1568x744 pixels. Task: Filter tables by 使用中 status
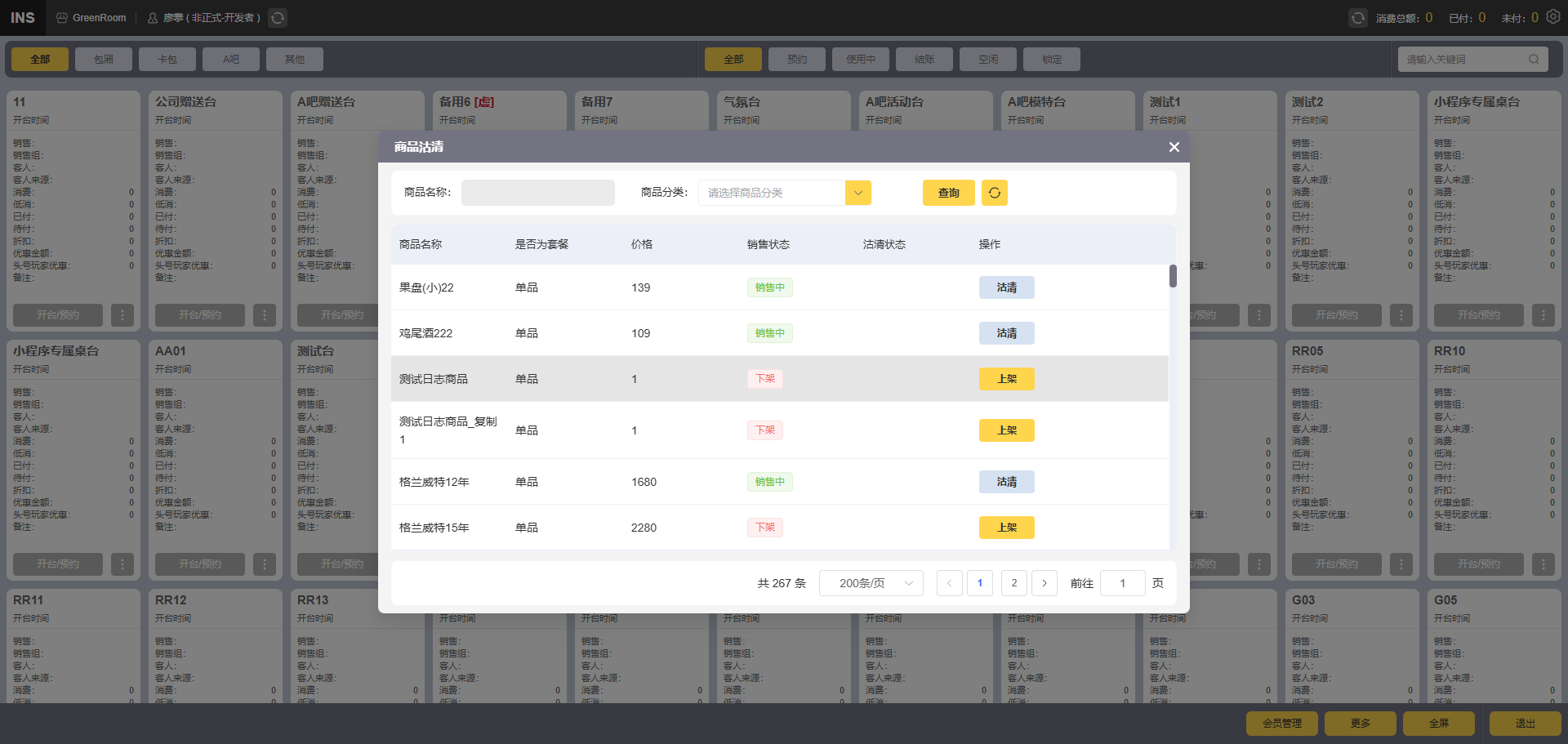[861, 59]
